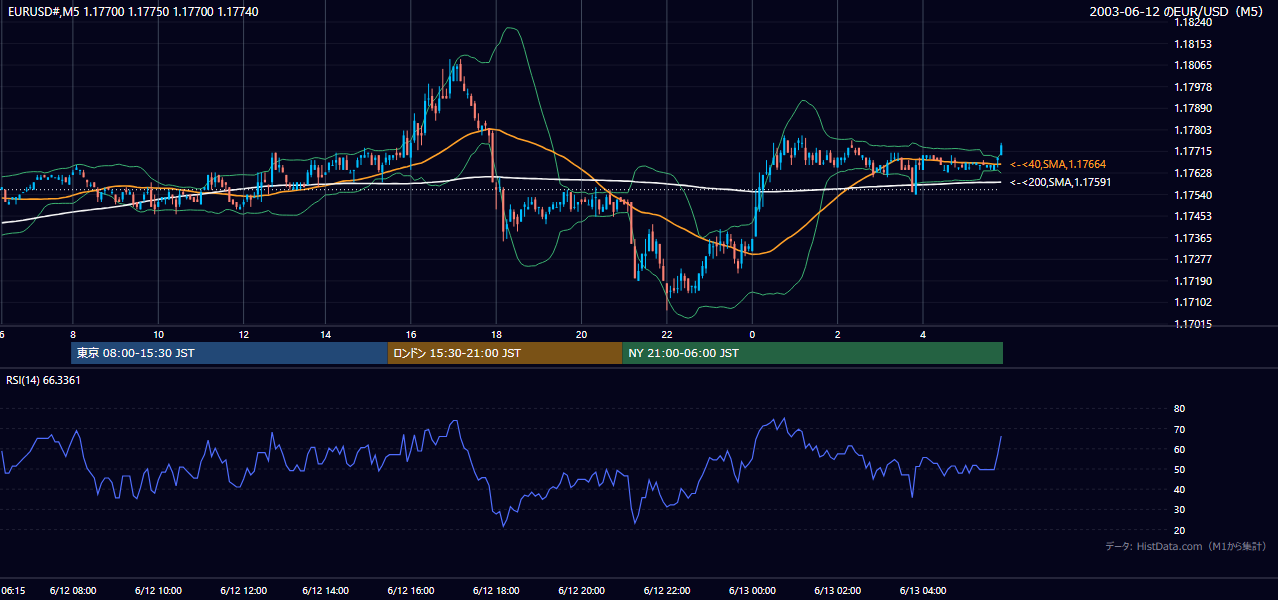Click the 6/13 00:00 date axis label

752,590
